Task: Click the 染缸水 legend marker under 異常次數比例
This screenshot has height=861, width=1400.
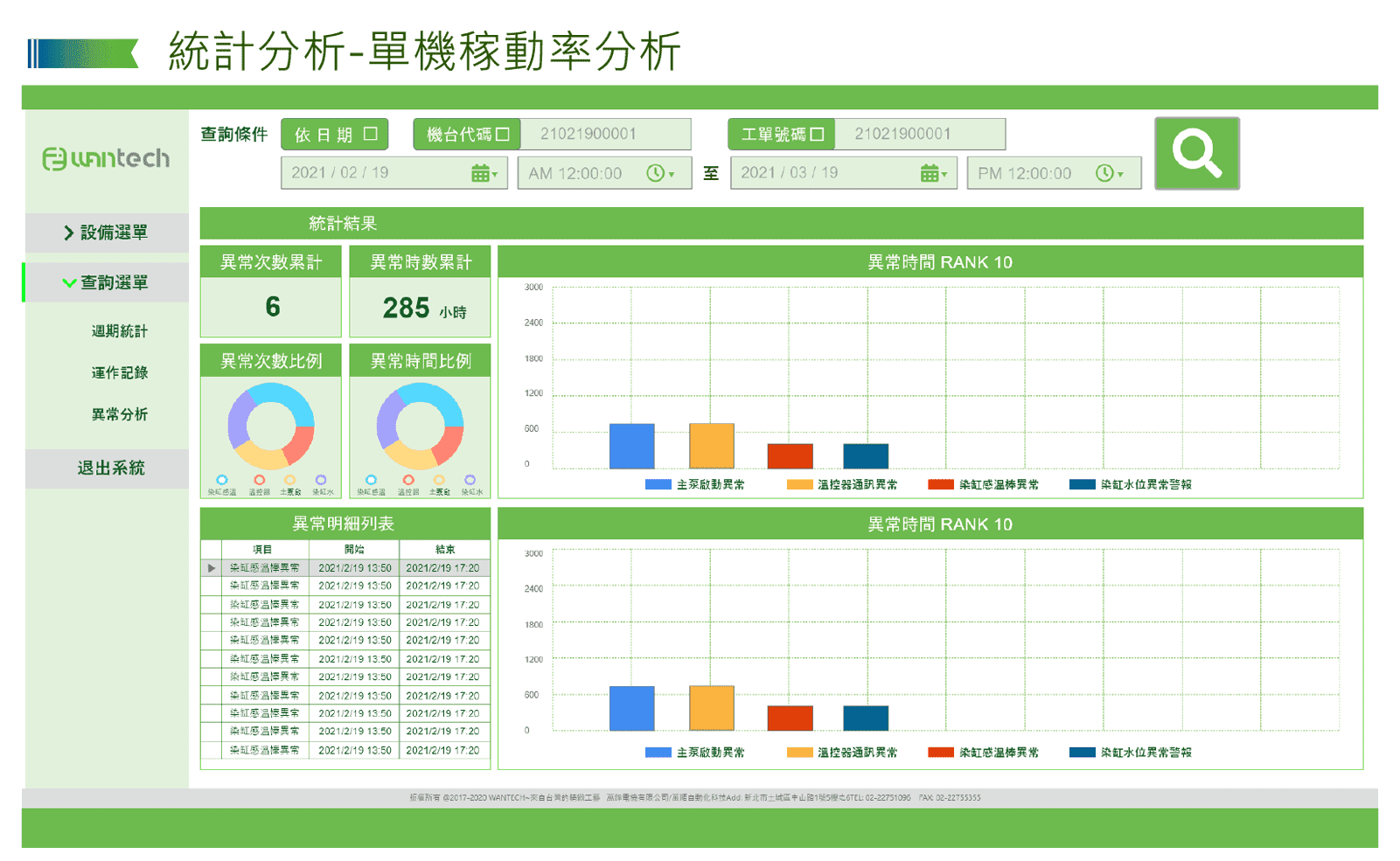Action: (321, 480)
